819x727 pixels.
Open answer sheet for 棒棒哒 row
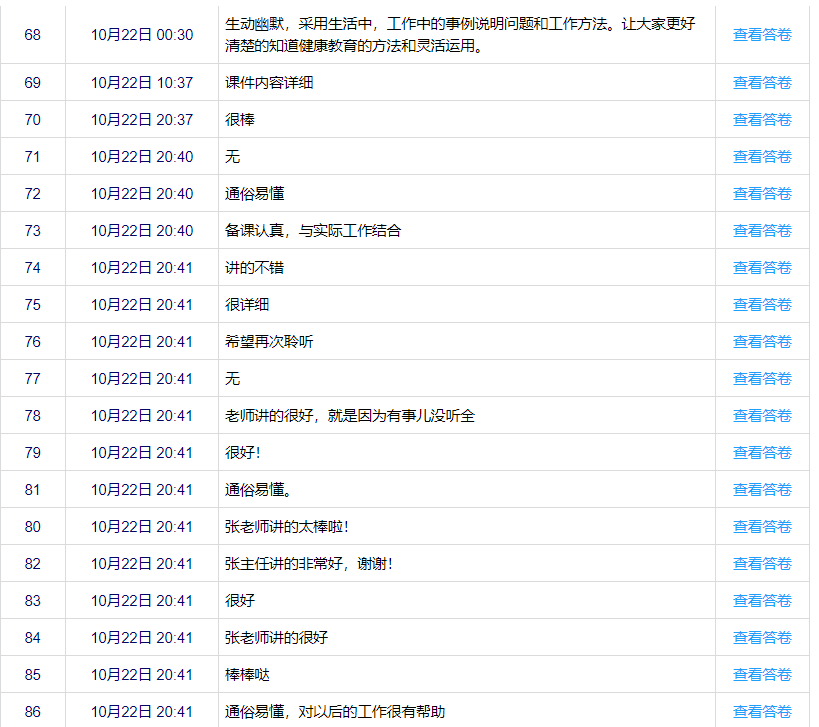[x=762, y=675]
